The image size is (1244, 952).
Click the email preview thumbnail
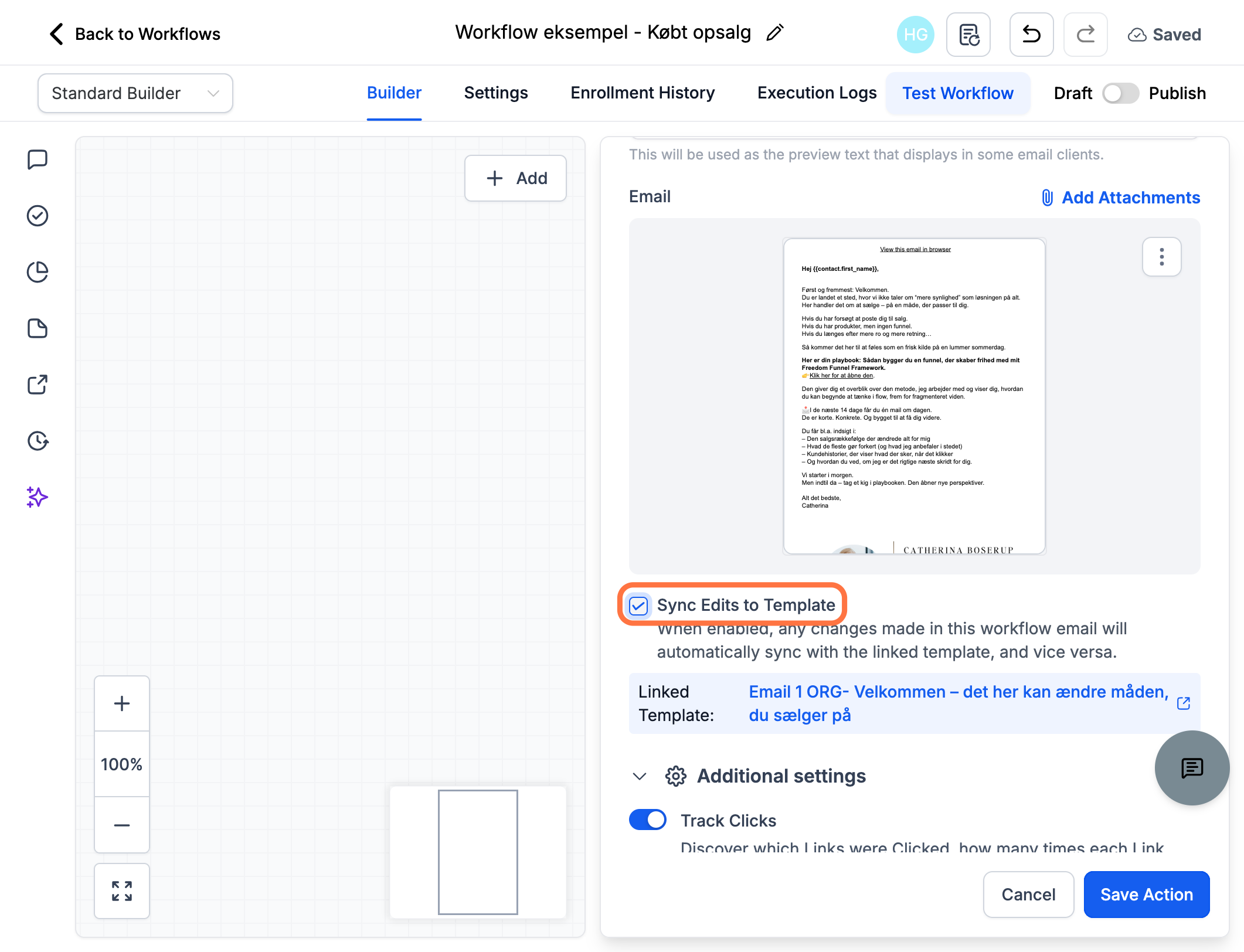[x=915, y=396]
